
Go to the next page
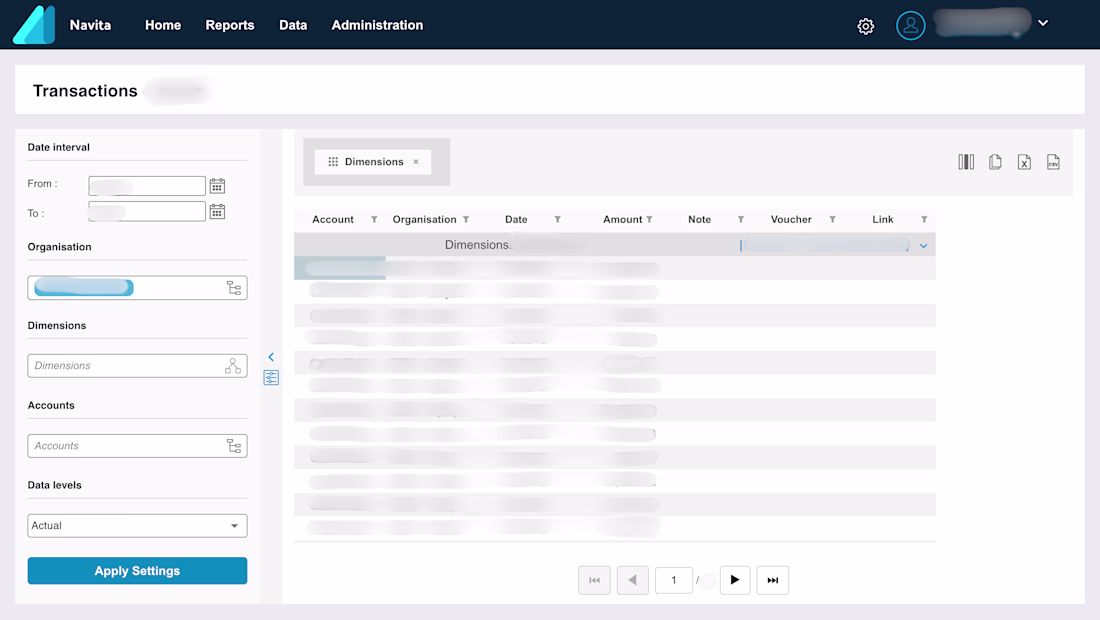coord(735,580)
